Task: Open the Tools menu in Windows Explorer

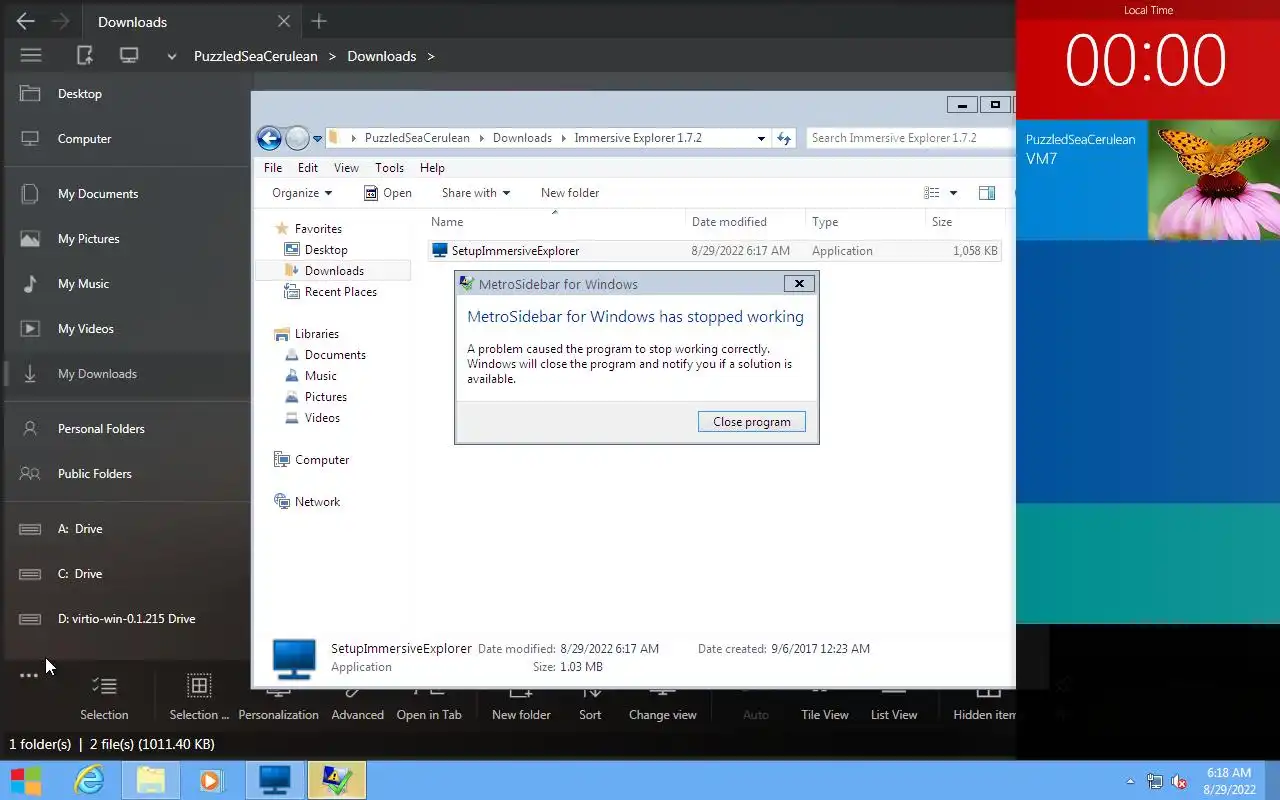Action: [x=389, y=168]
